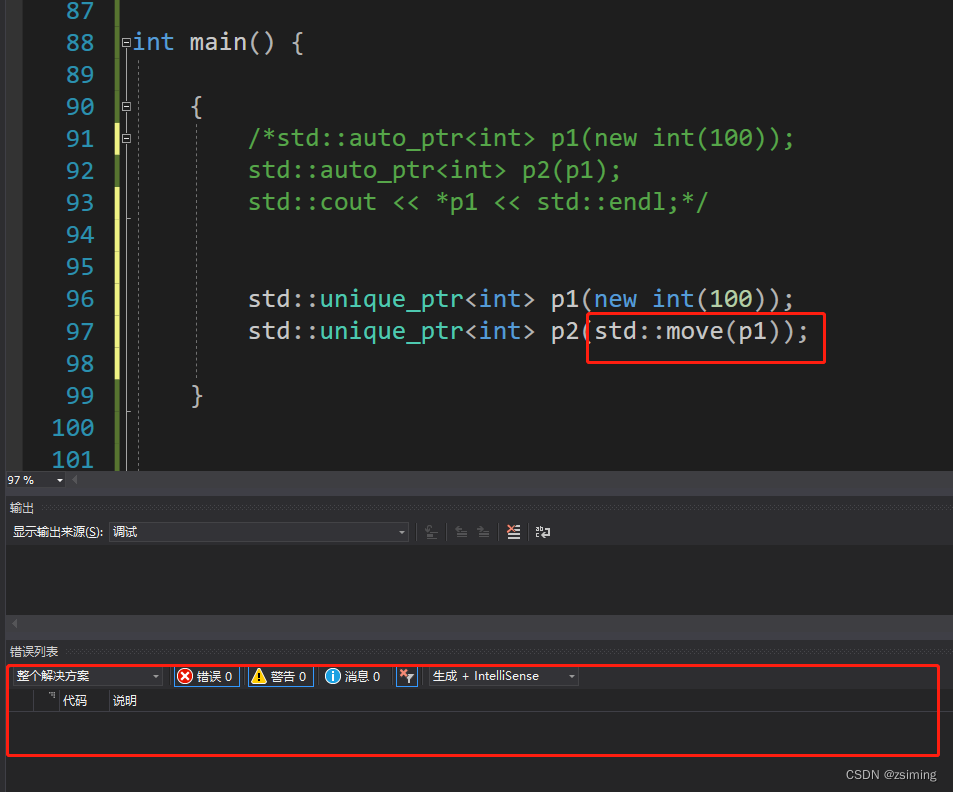Click line number 88 in the gutter

pos(80,43)
